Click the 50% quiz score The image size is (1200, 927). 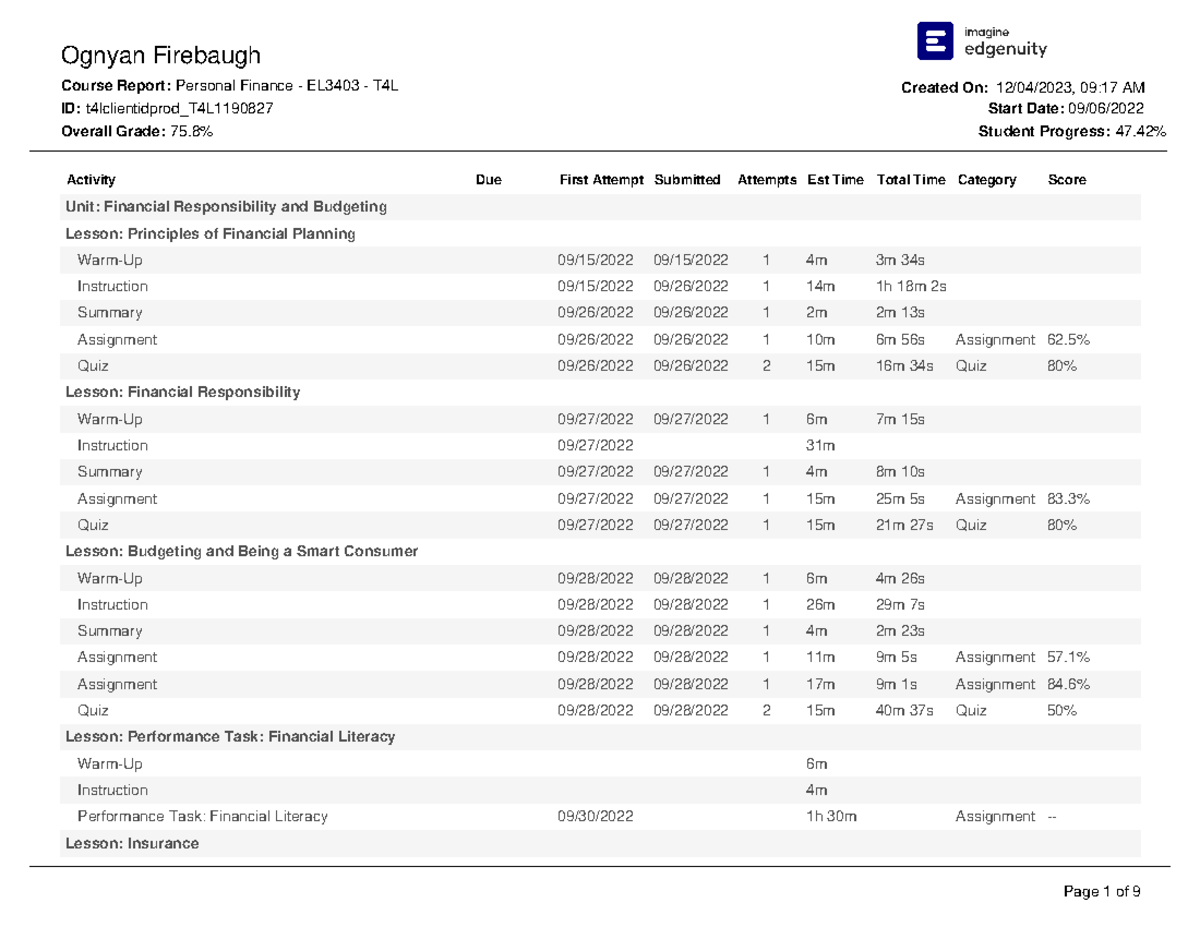click(1063, 710)
